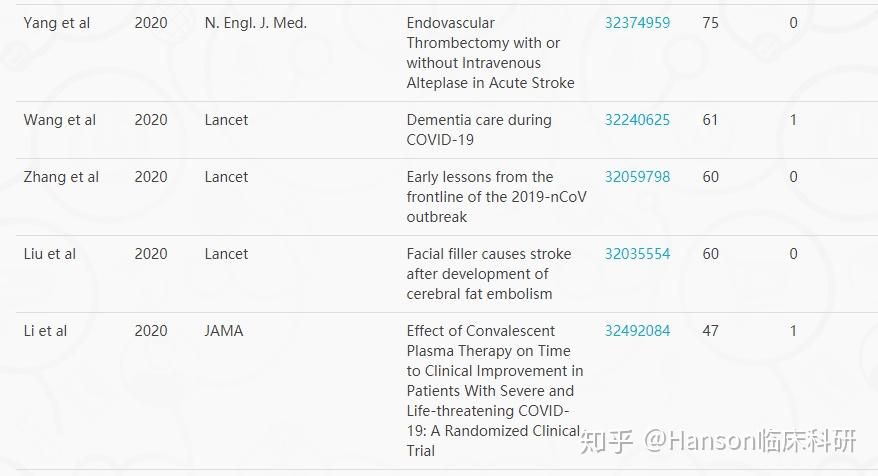The height and width of the screenshot is (476, 878).
Task: Click the Dementia care during COVID-19 title
Action: [479, 130]
